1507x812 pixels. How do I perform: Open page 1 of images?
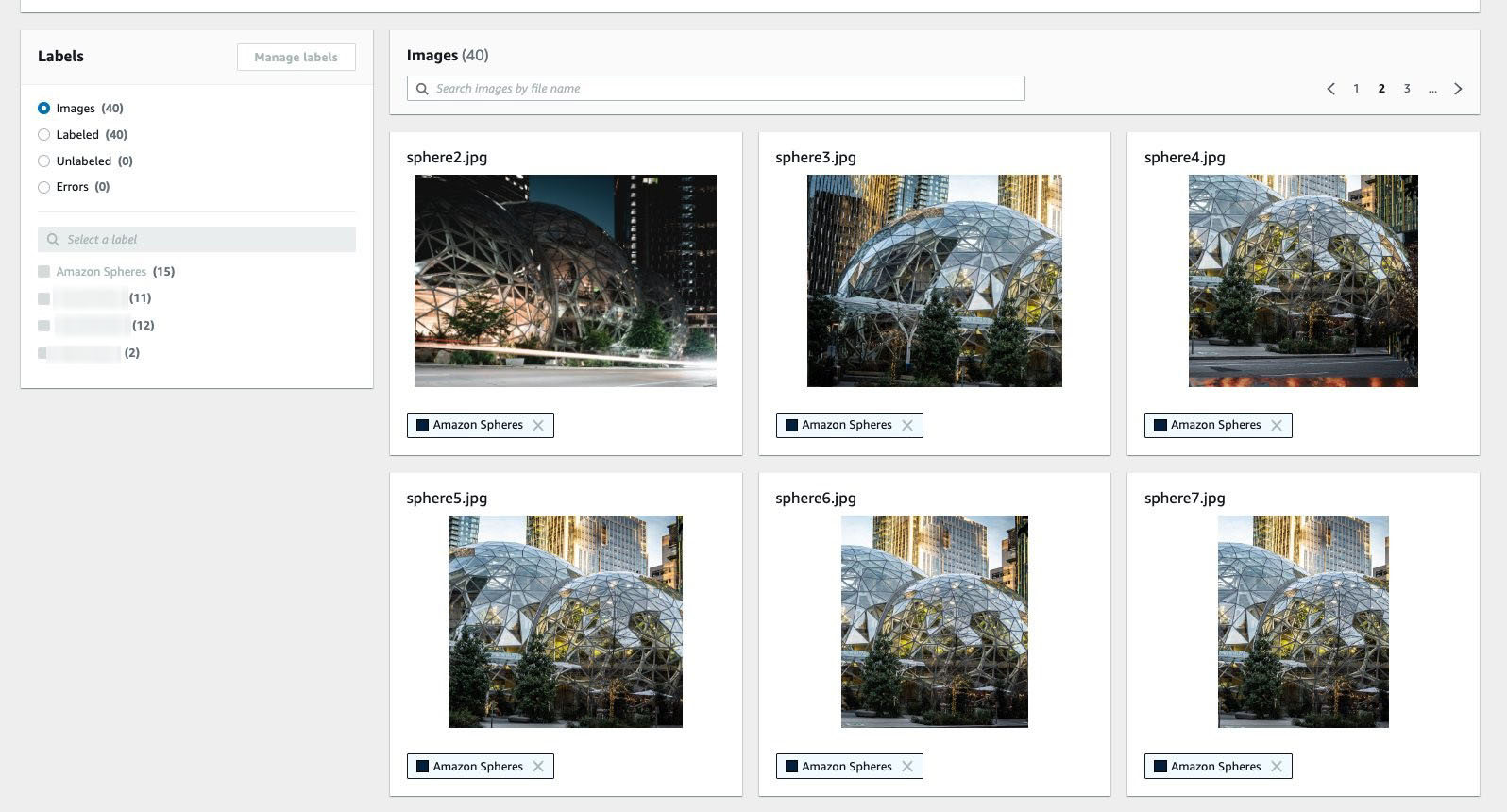point(1356,89)
